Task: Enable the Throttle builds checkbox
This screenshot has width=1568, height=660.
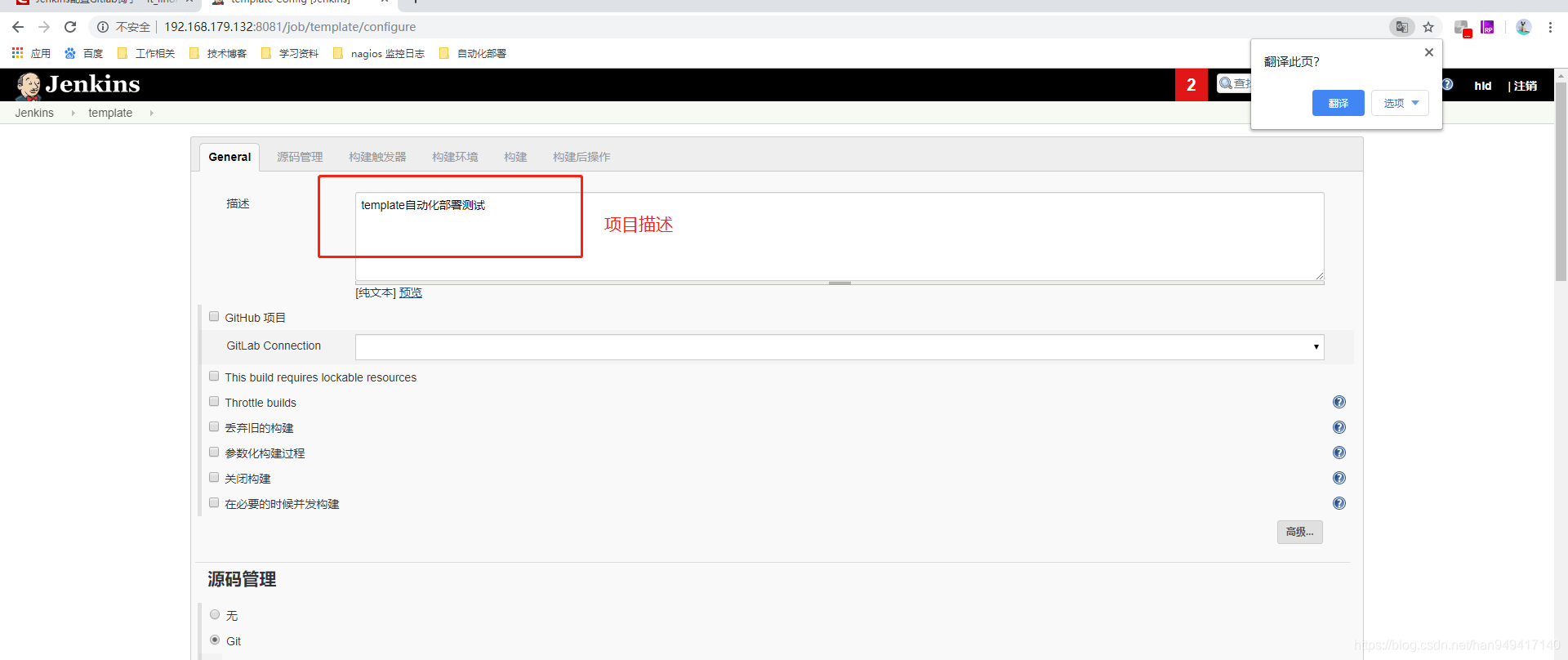Action: pyautogui.click(x=214, y=401)
